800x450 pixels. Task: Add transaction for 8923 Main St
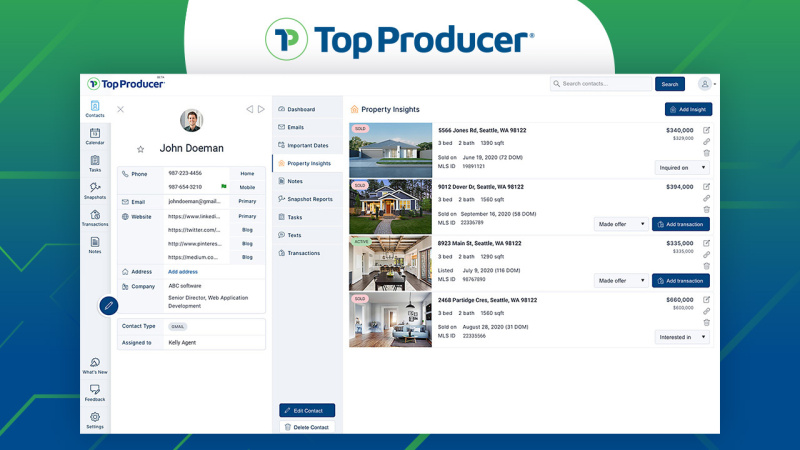click(681, 281)
